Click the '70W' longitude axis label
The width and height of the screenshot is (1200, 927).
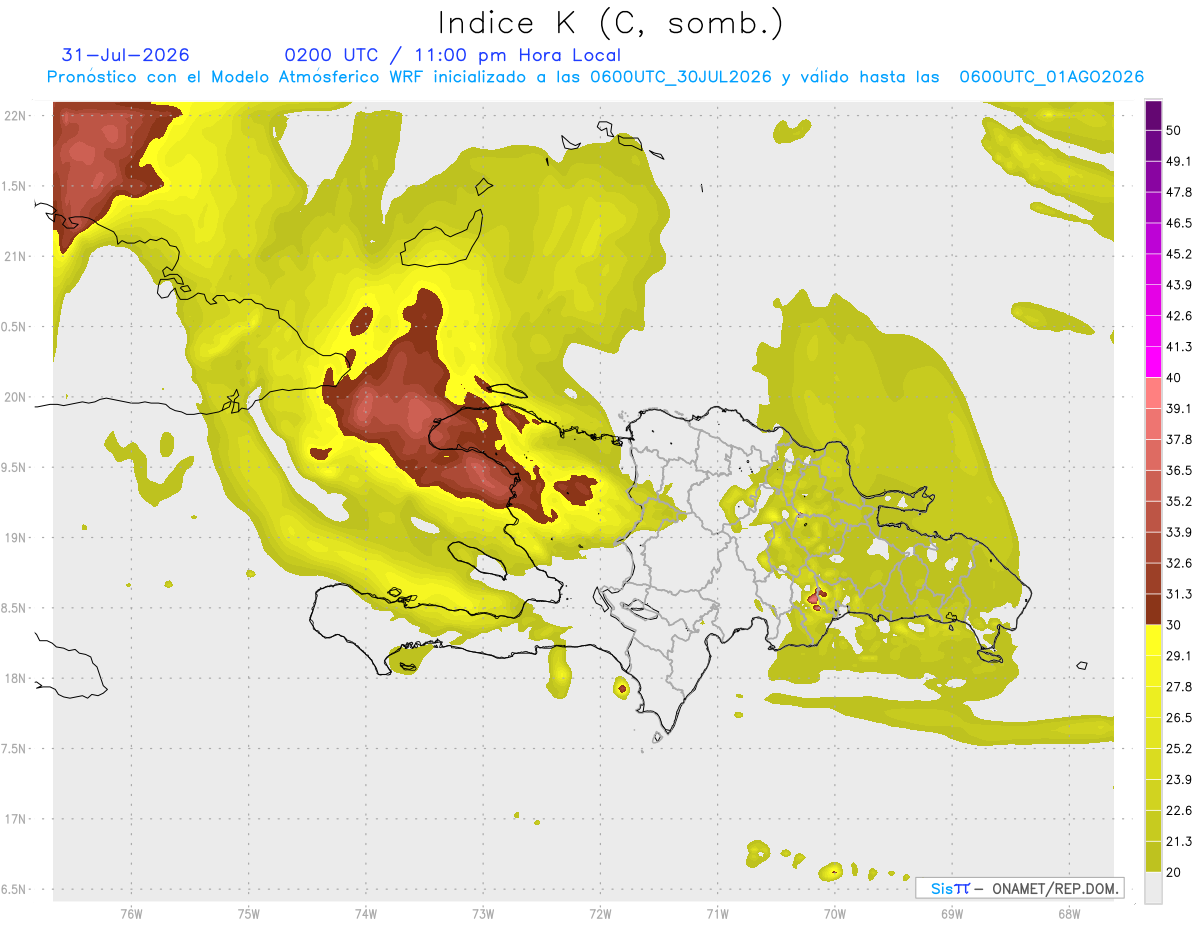pos(835,914)
